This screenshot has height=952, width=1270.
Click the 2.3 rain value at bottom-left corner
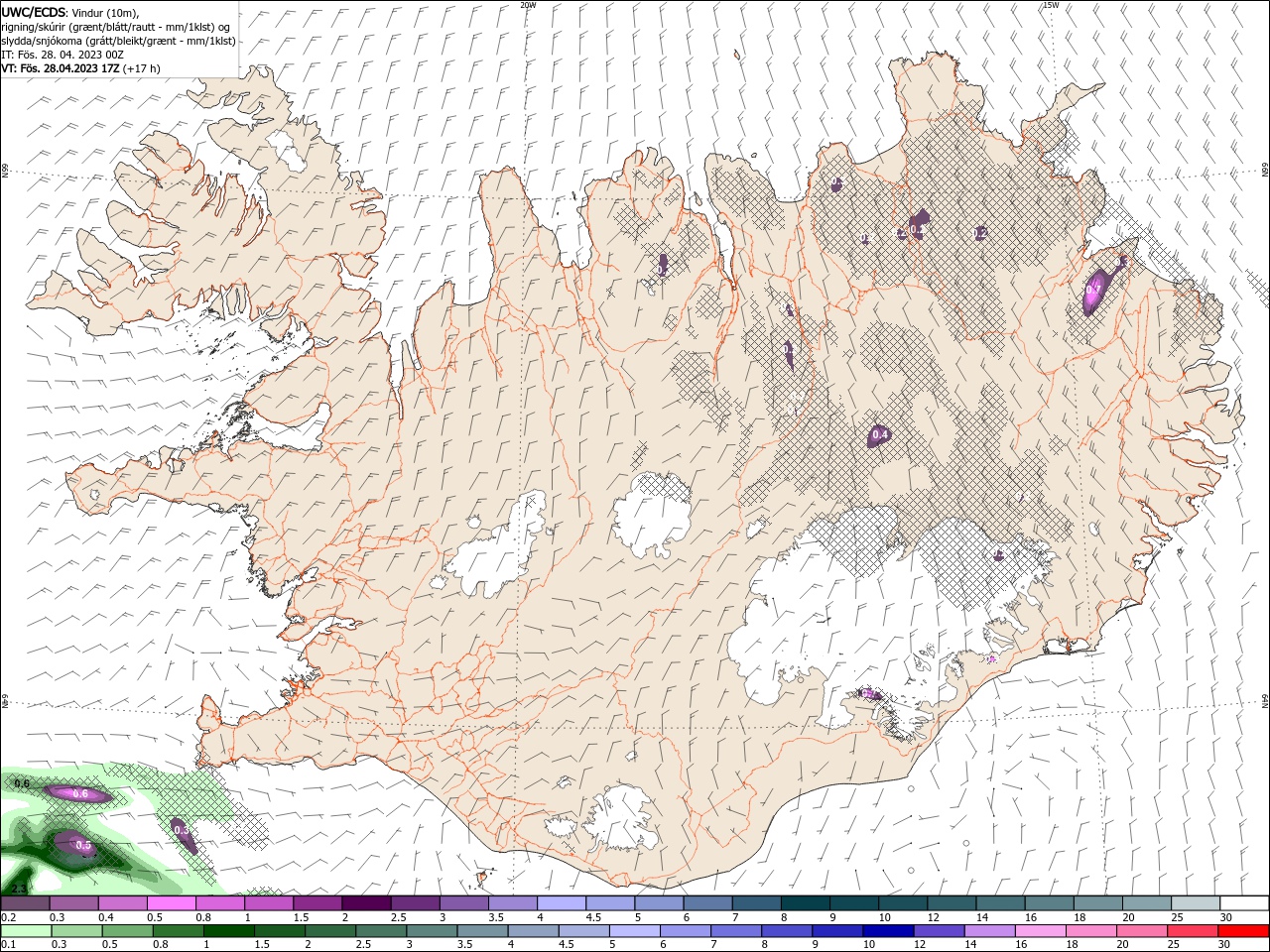(18, 888)
